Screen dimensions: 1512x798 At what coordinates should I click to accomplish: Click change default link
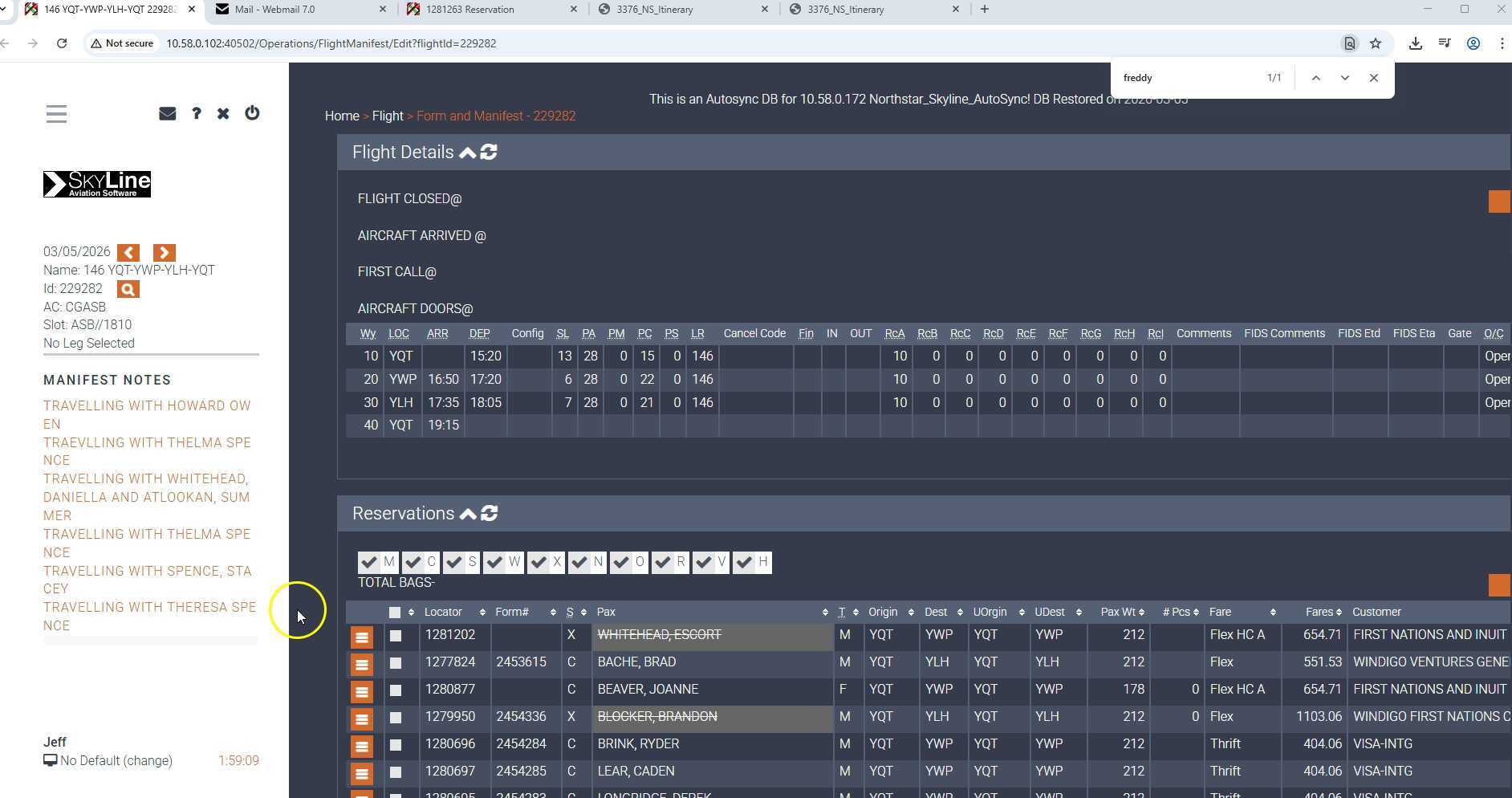(147, 760)
